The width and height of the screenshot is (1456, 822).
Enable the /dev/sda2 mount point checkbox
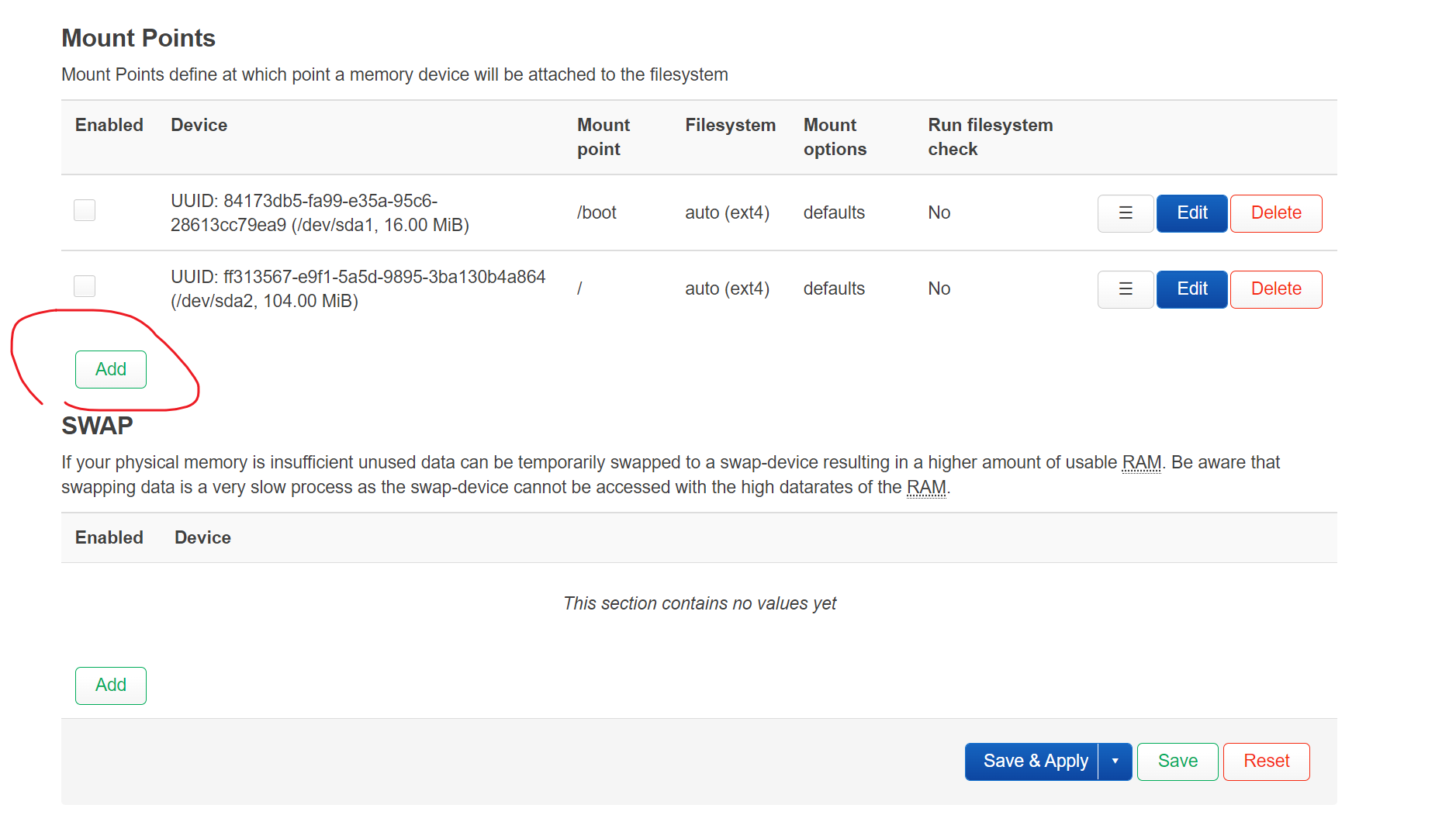[x=85, y=286]
